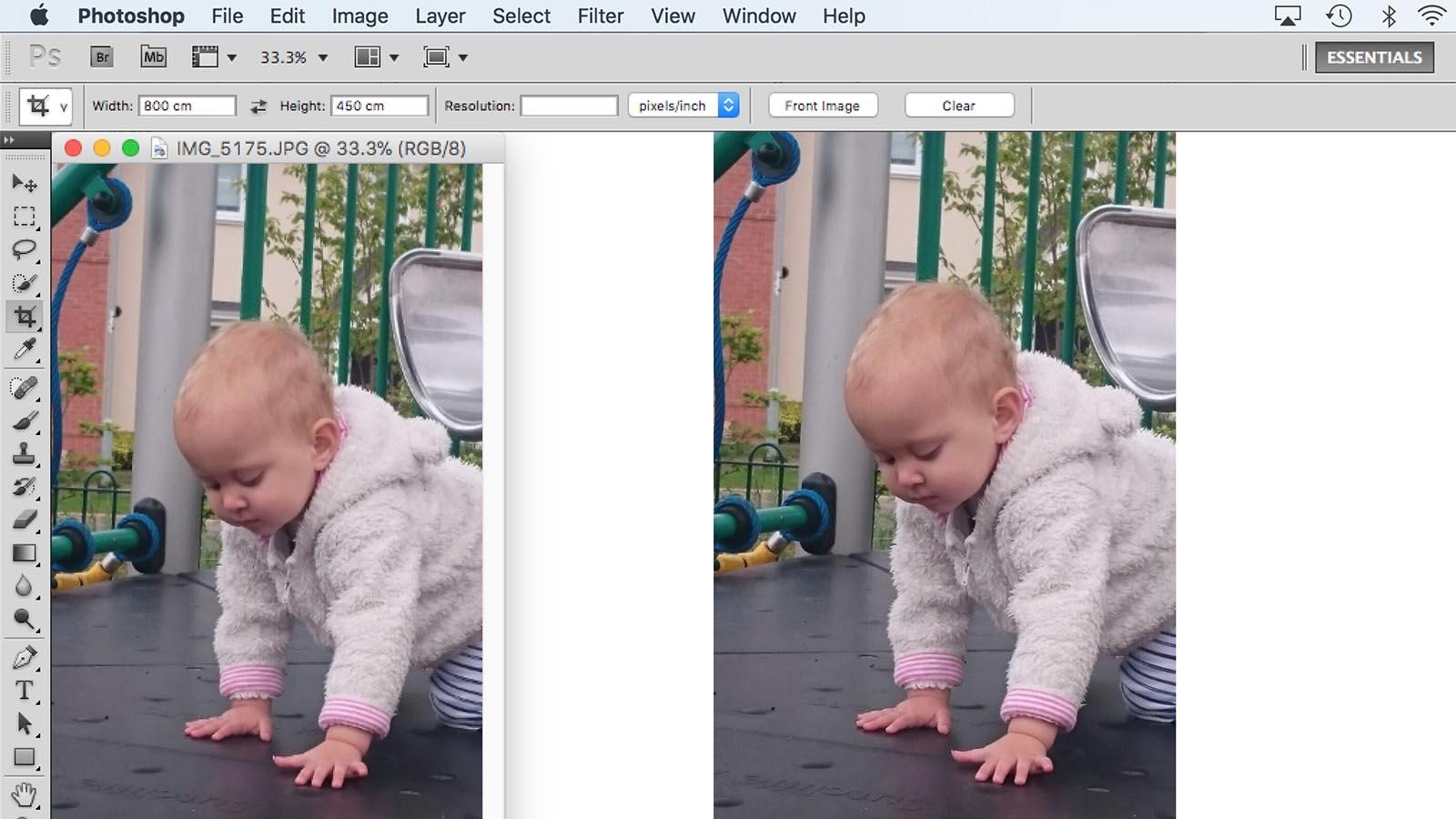Select the Hand tool
Viewport: 1456px width, 819px height.
tap(25, 794)
